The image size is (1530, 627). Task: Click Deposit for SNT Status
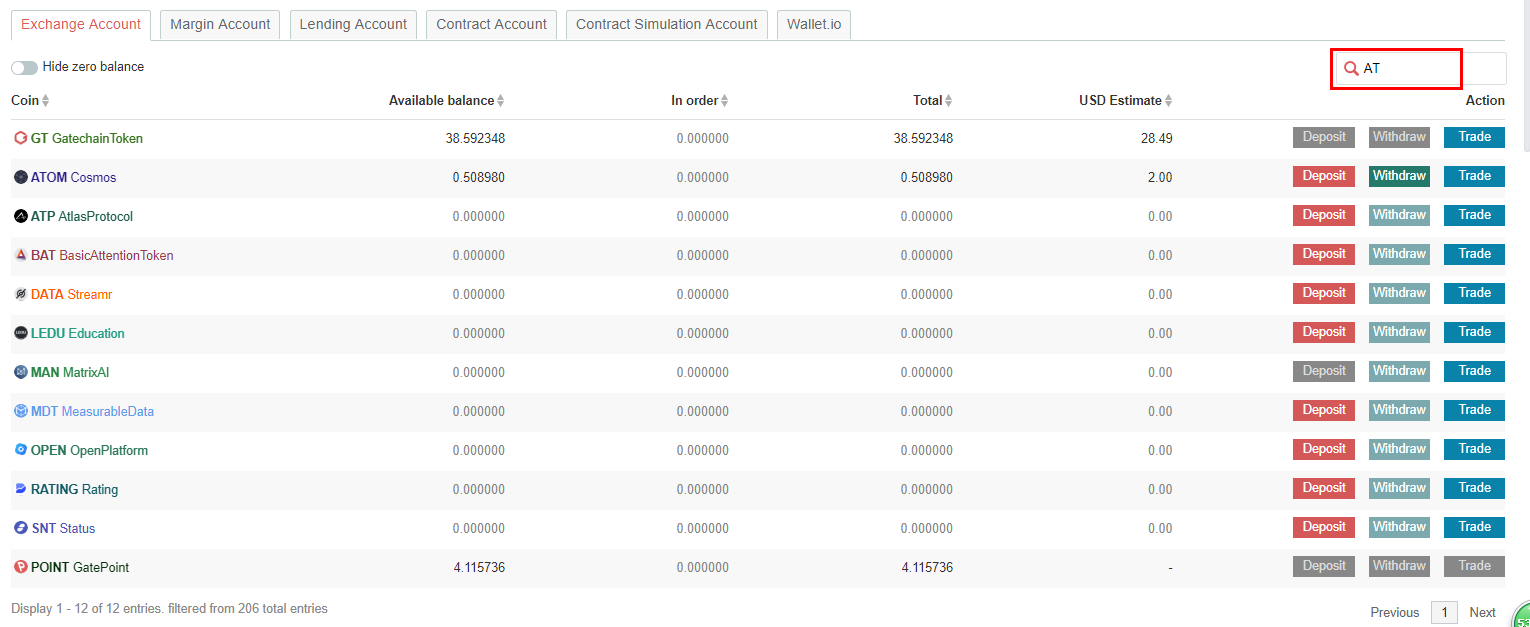pyautogui.click(x=1324, y=527)
